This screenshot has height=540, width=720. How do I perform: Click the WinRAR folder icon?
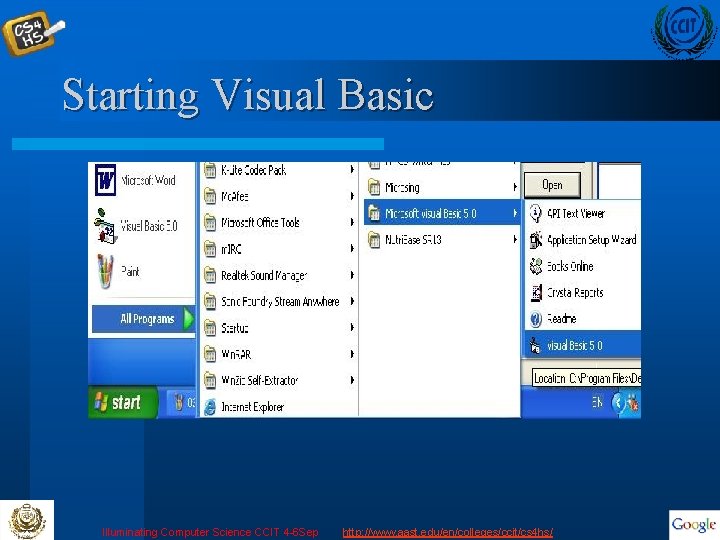click(x=210, y=354)
